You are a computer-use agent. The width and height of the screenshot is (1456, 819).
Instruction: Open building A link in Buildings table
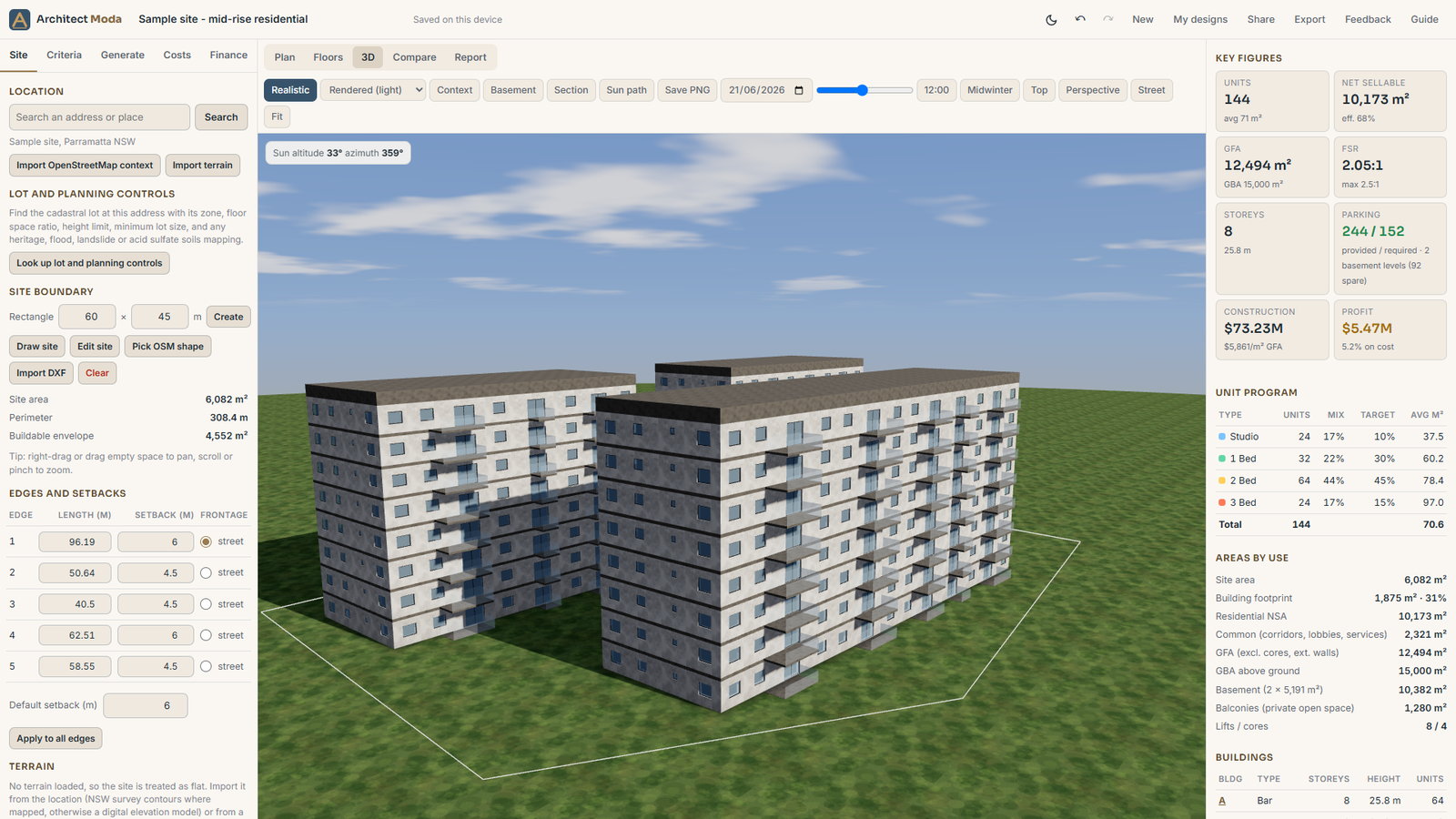point(1222,801)
